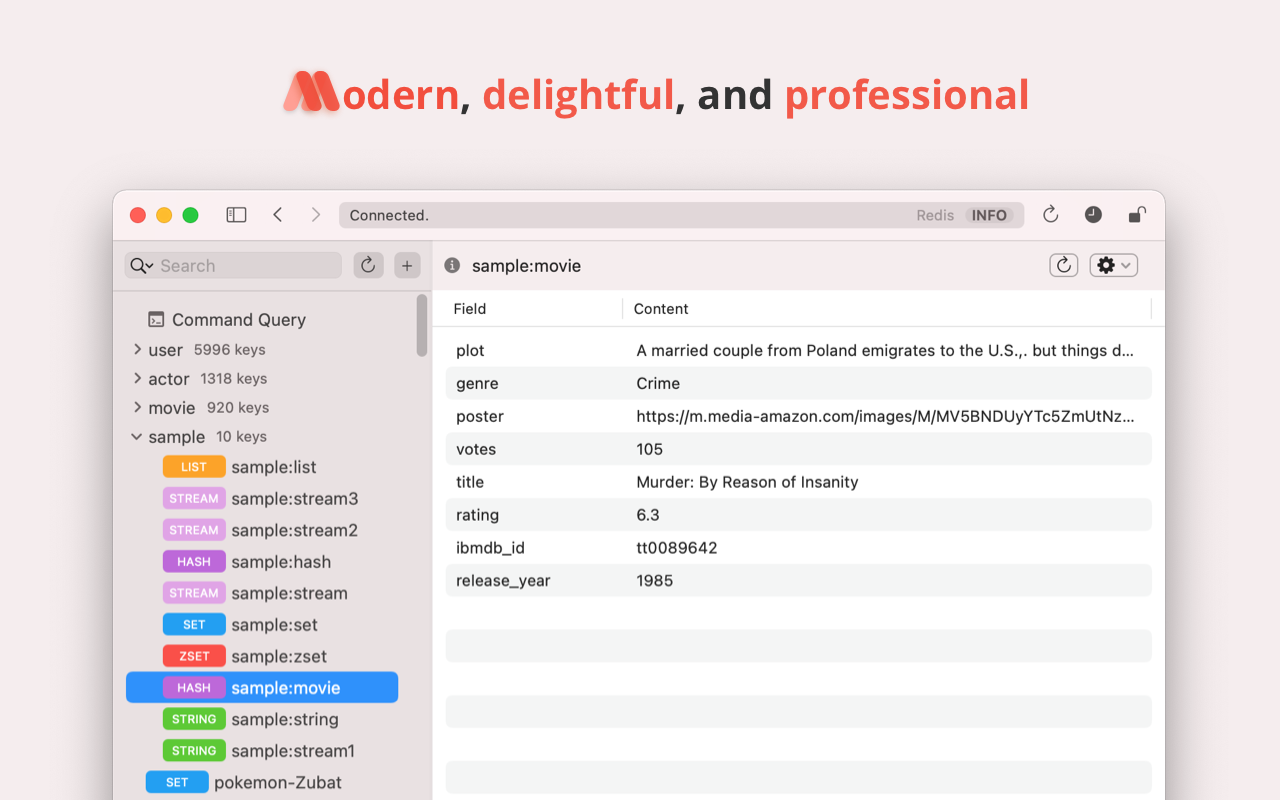Select the sample:zset key
The width and height of the screenshot is (1280, 800).
tap(262, 656)
